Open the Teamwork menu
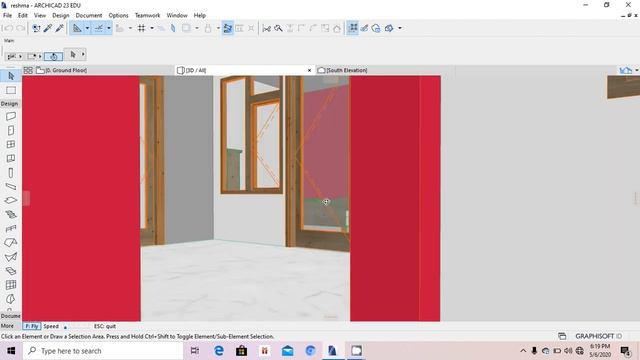Screen dimensions: 640x360 point(147,15)
